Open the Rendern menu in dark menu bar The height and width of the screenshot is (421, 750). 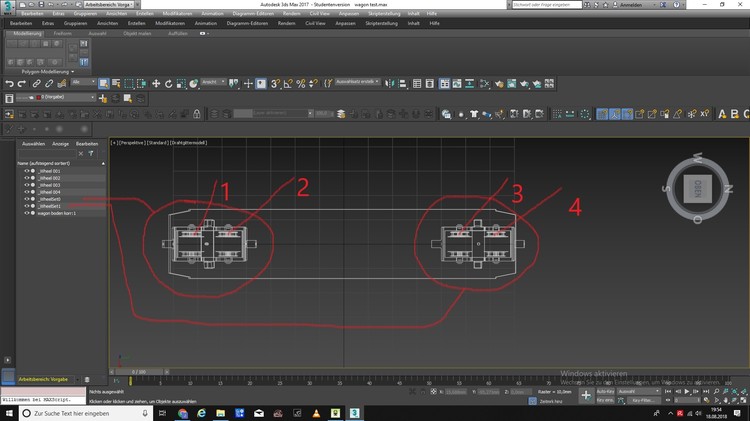(x=287, y=23)
